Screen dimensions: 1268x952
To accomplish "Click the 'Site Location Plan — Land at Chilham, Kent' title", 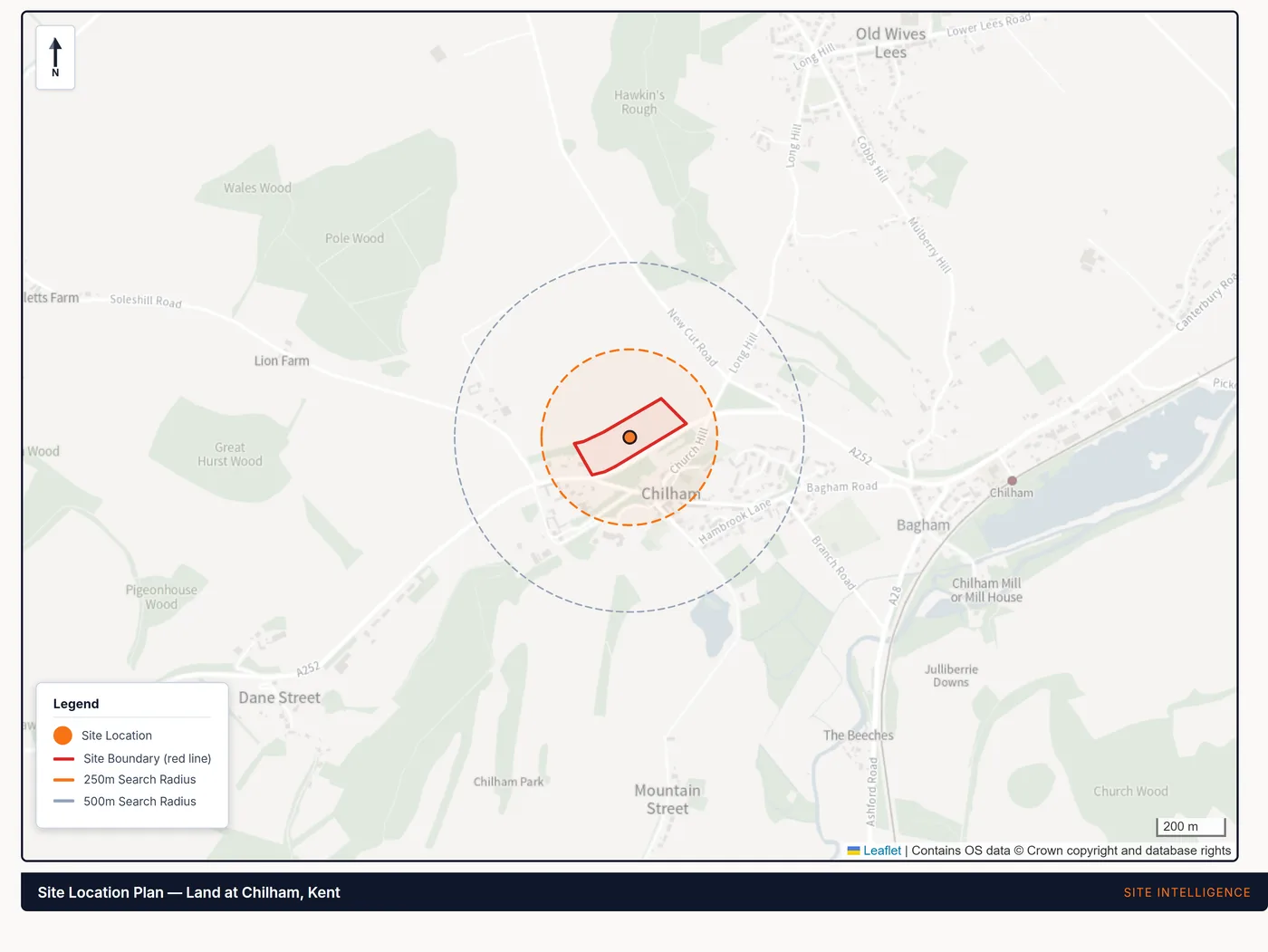I will 189,892.
